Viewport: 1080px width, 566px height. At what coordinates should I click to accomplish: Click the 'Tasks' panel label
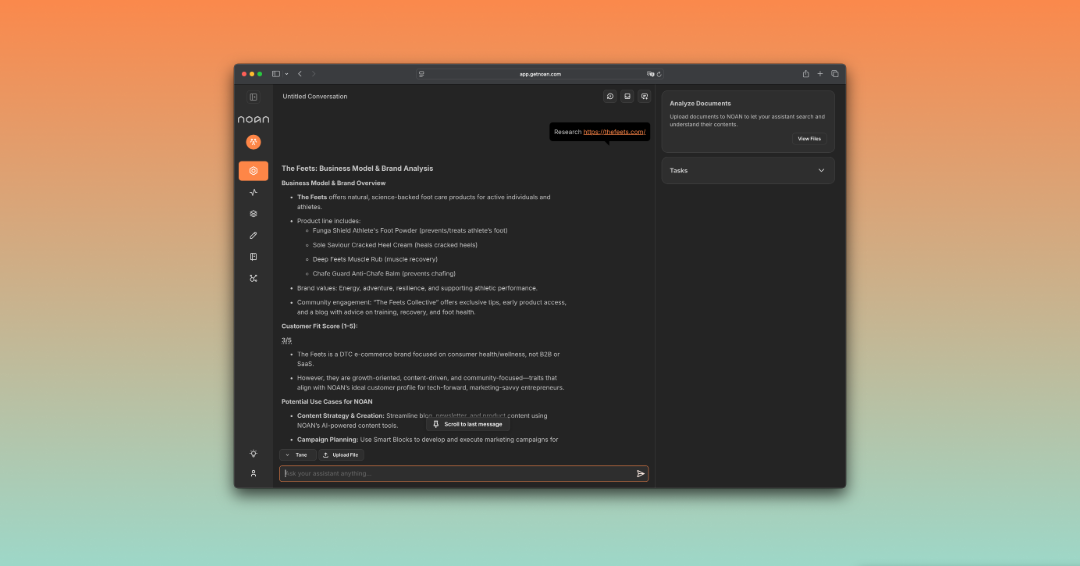coord(678,171)
